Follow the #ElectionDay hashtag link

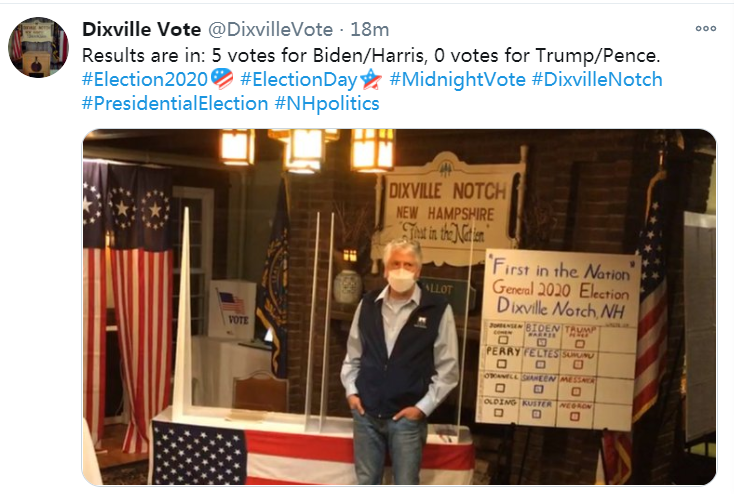pyautogui.click(x=299, y=79)
